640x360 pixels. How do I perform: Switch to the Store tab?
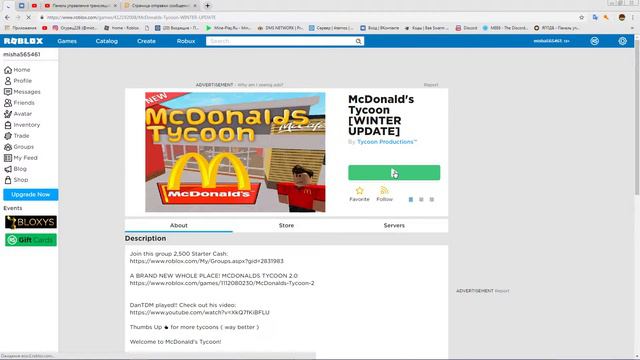[286, 226]
